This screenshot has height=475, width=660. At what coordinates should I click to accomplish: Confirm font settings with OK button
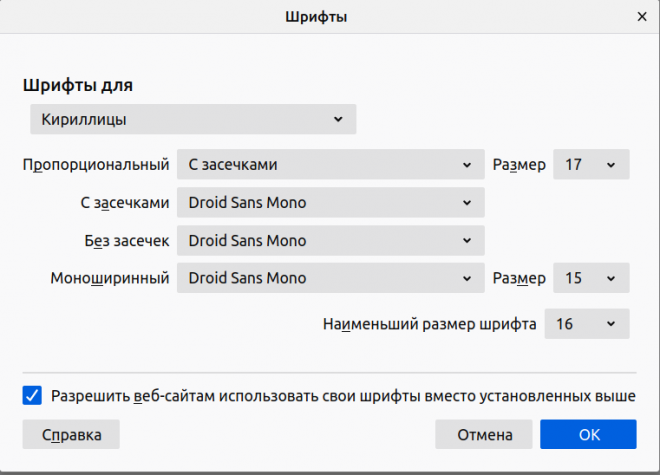click(588, 435)
